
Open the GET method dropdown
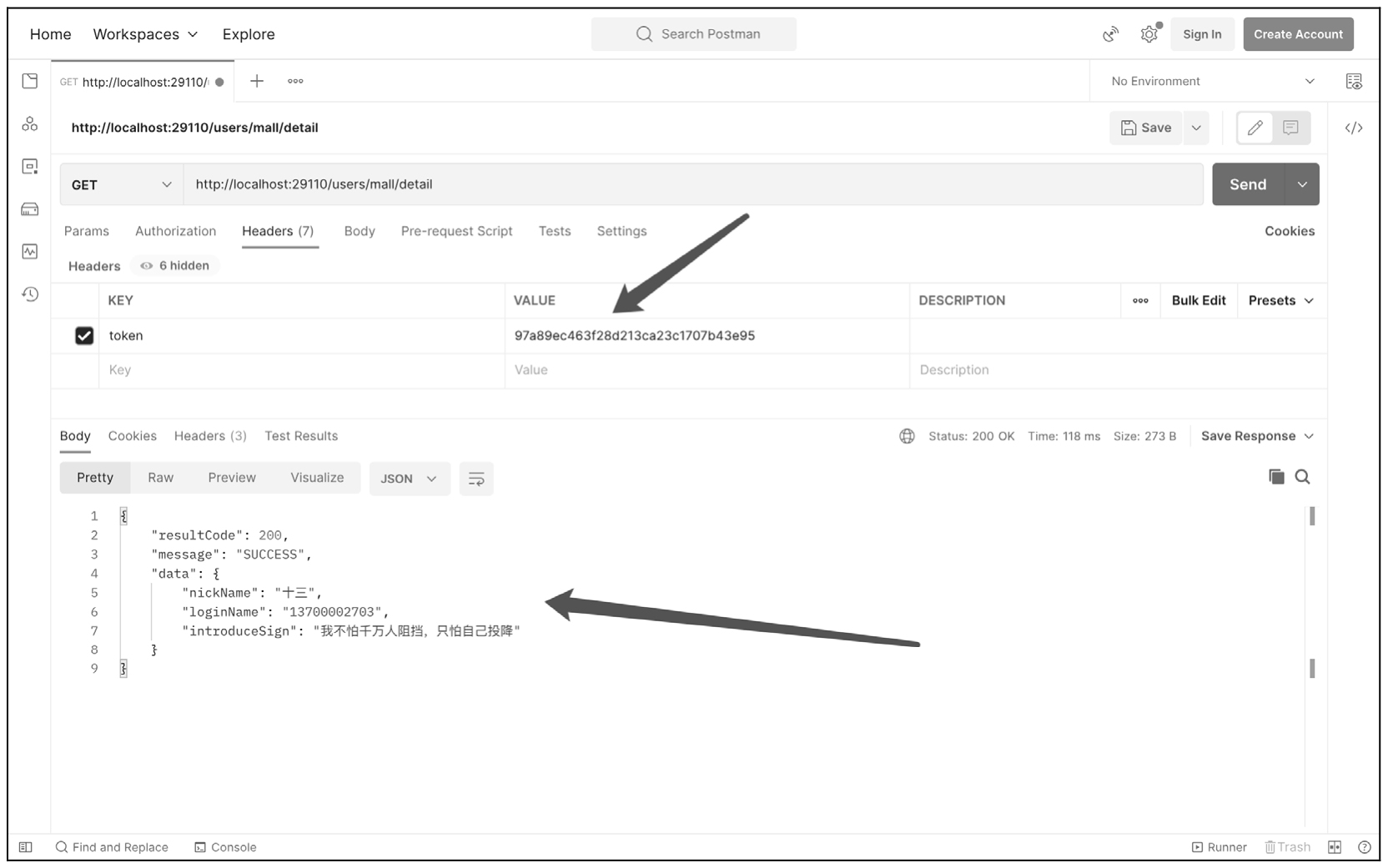(x=122, y=184)
